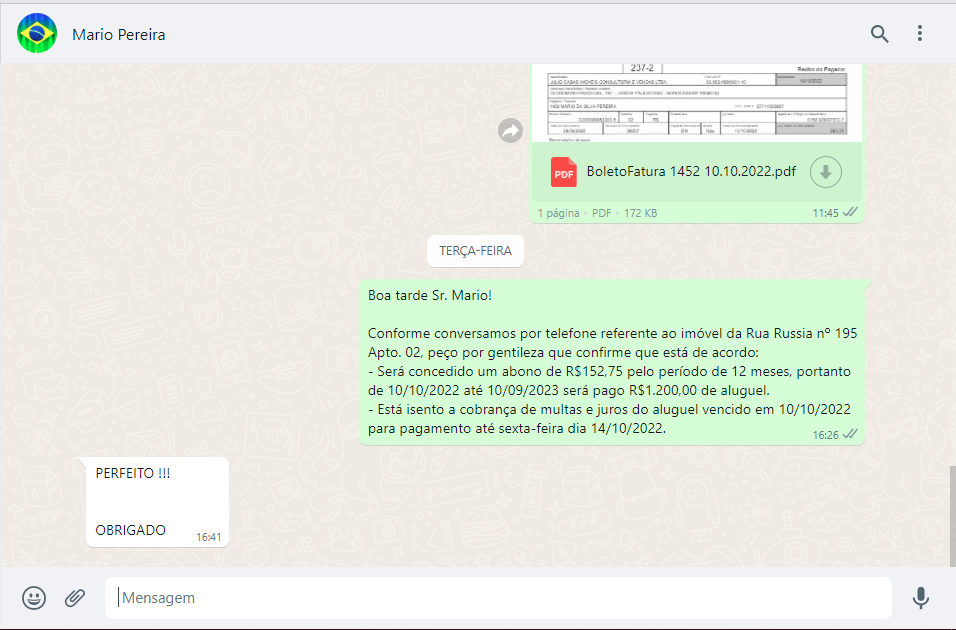Click the boleto document preview thumbnail

[697, 100]
